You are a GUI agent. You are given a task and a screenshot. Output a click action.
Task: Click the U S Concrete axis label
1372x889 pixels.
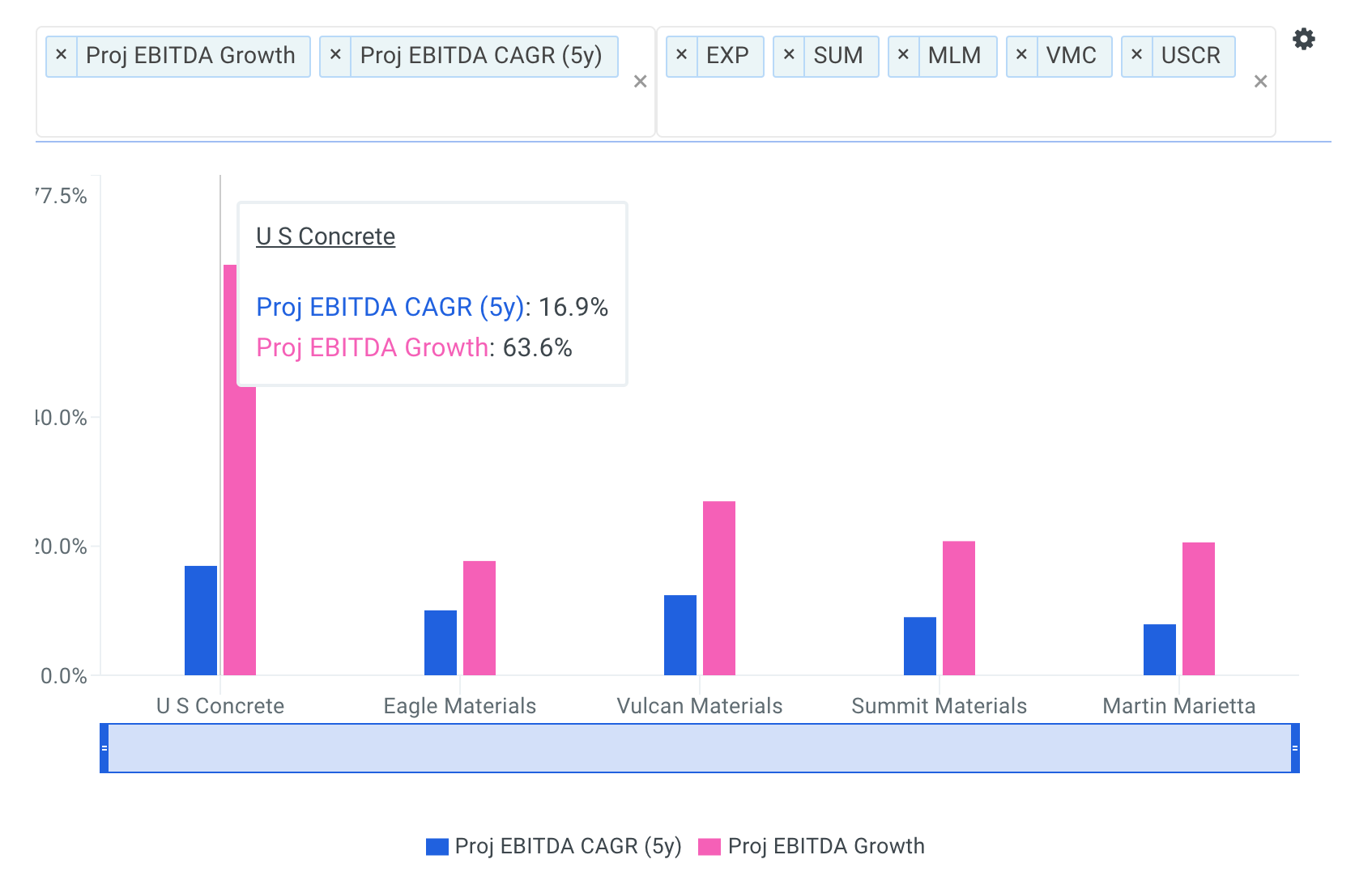point(220,706)
